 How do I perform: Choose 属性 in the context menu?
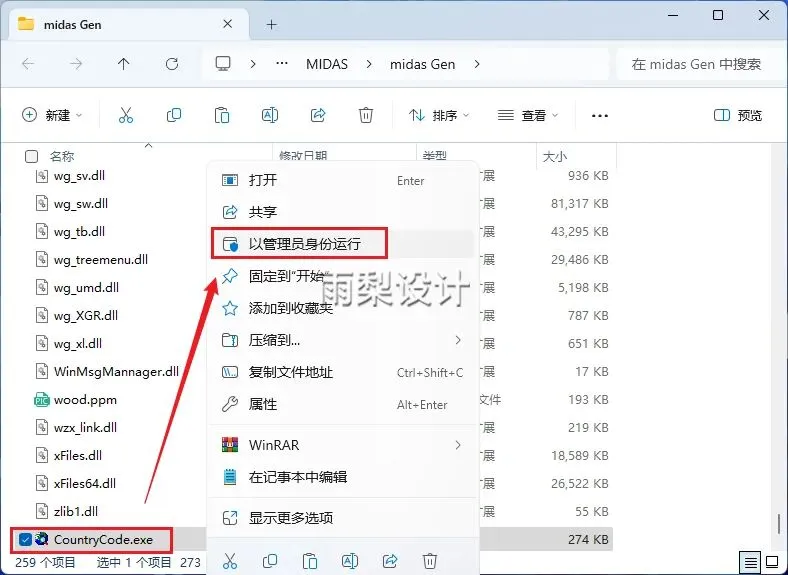click(343, 405)
